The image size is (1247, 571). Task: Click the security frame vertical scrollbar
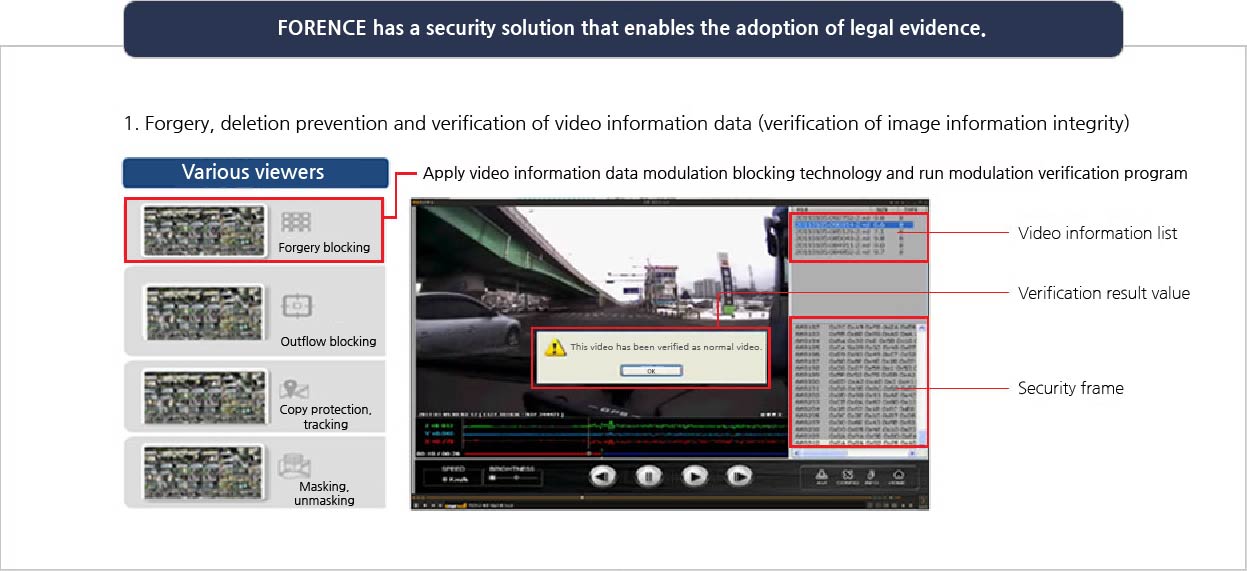[922, 384]
